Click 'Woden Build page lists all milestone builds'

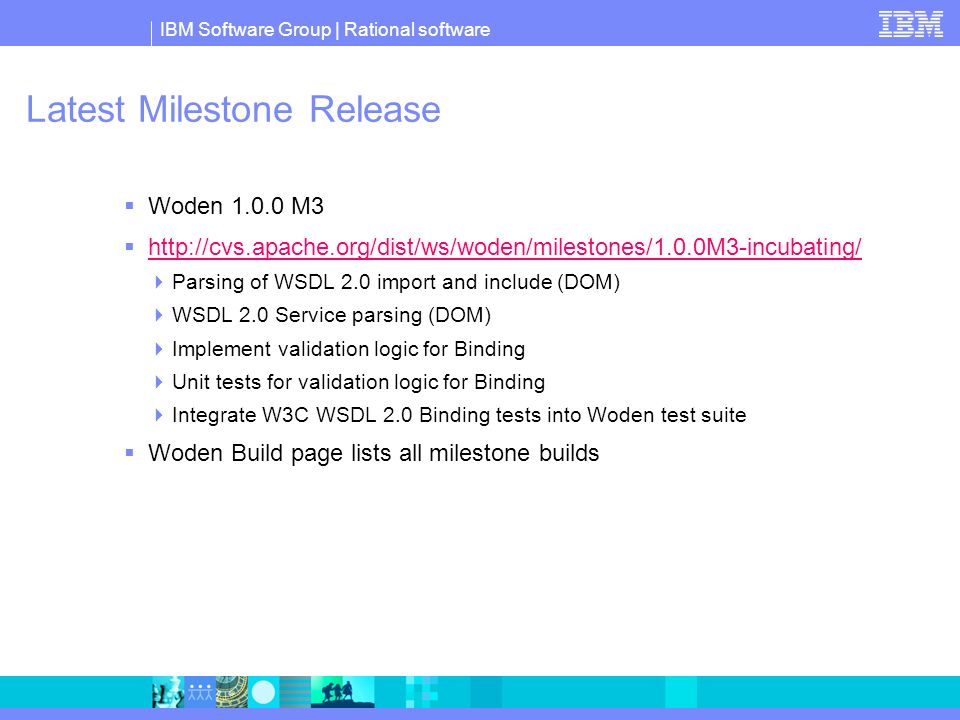[x=373, y=453]
